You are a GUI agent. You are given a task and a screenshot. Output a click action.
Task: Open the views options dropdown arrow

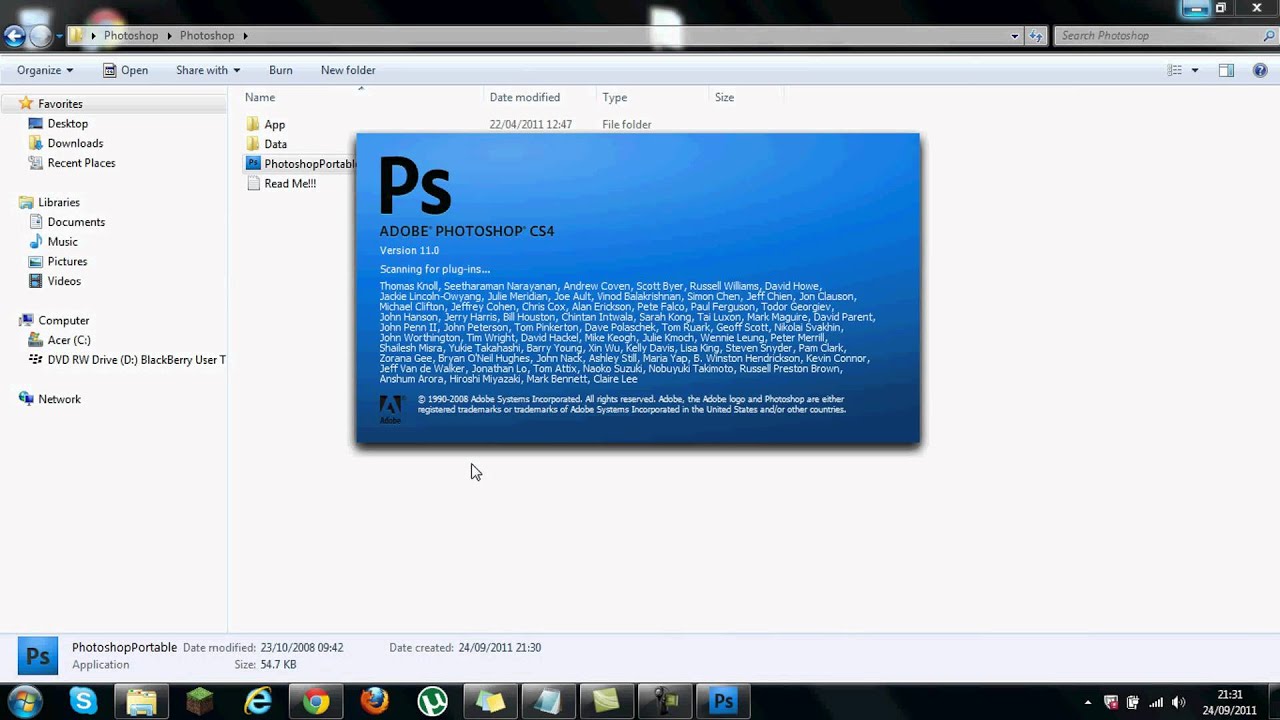click(1195, 70)
